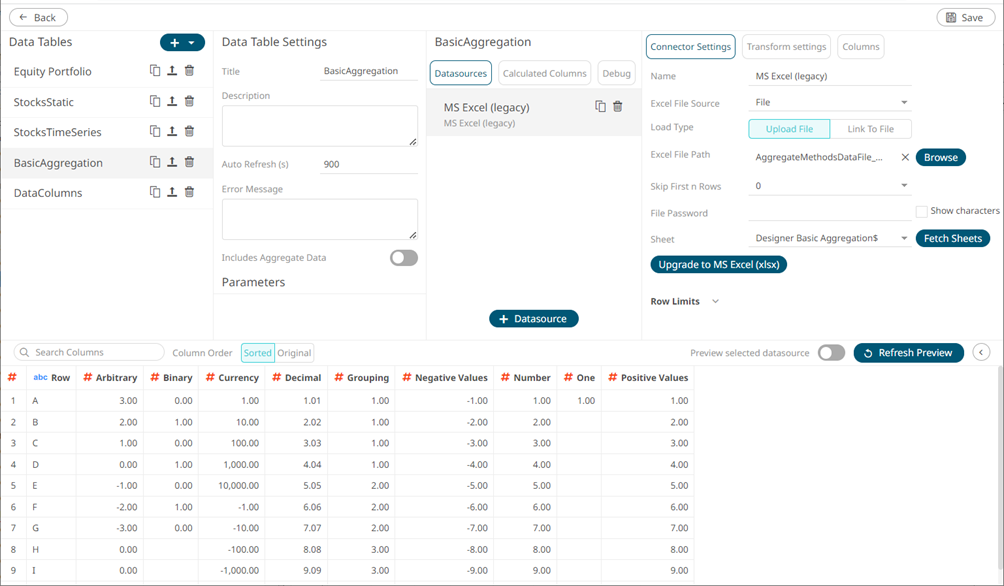The width and height of the screenshot is (1004, 586).
Task: Duplicate the Equity Portfolio data table
Action: [155, 71]
